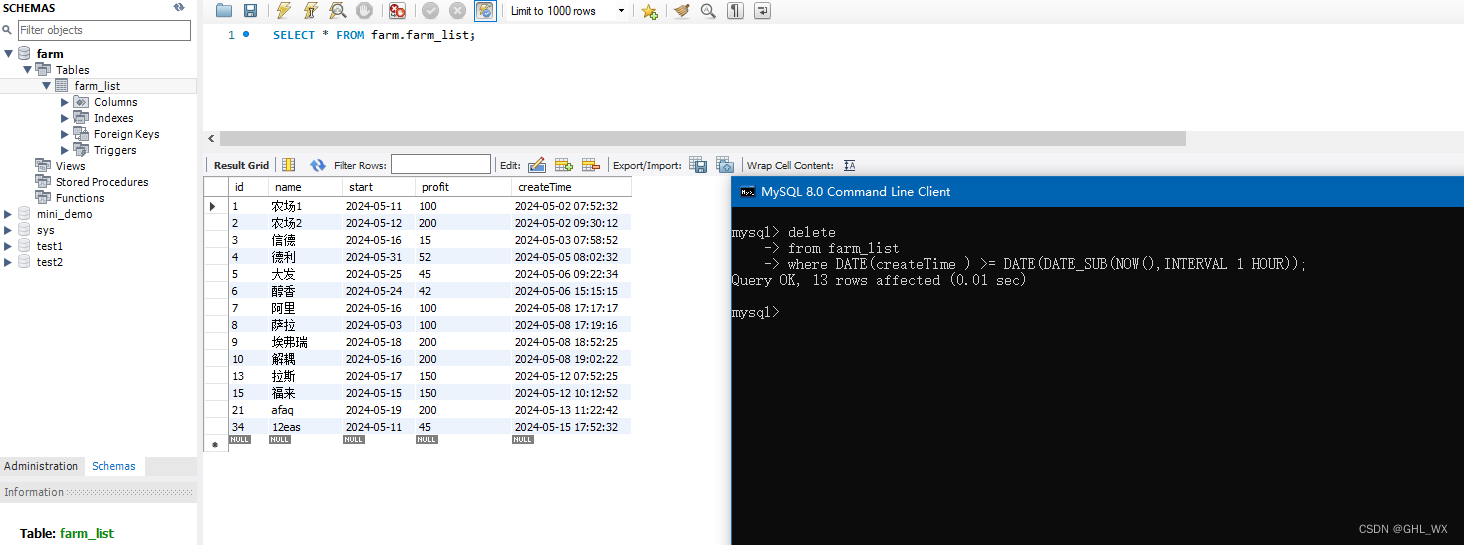Screen dimensions: 1464x545
Task: Click the editor horizontal scrollbar
Action: [x=702, y=139]
